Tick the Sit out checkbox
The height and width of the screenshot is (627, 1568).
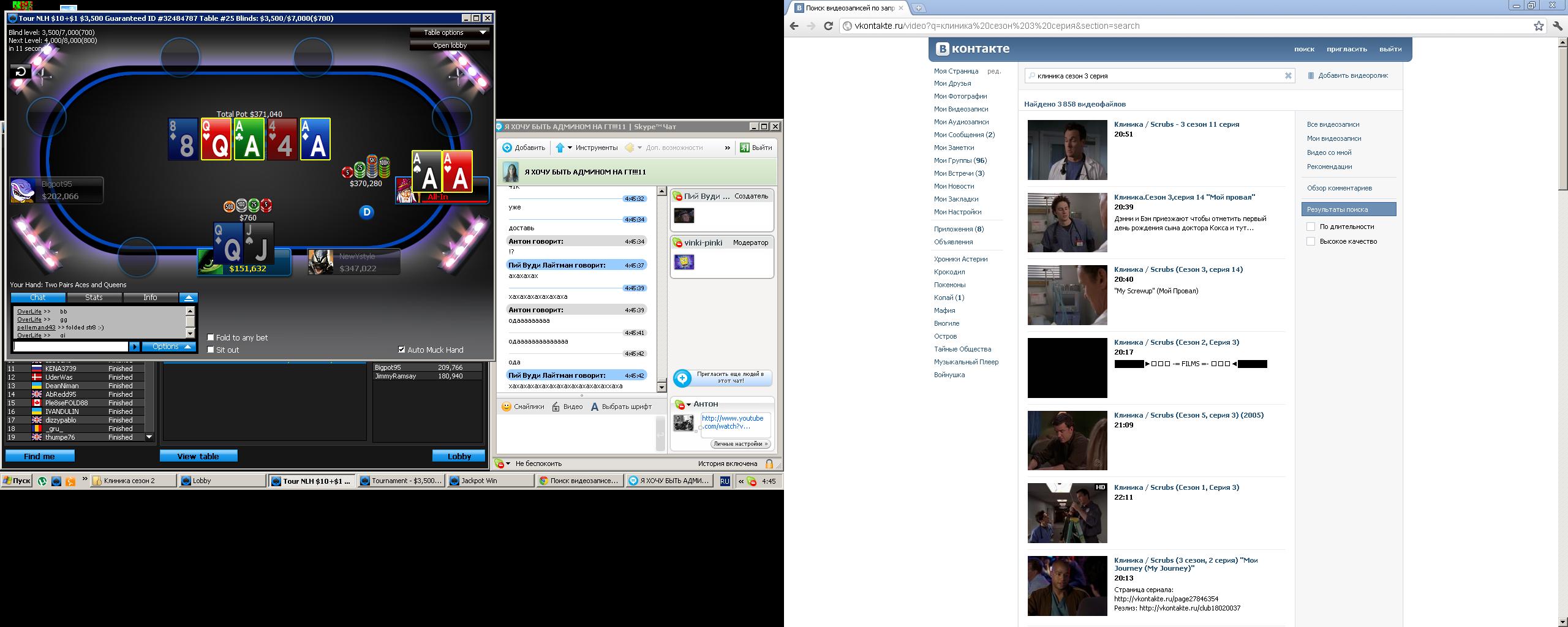211,350
